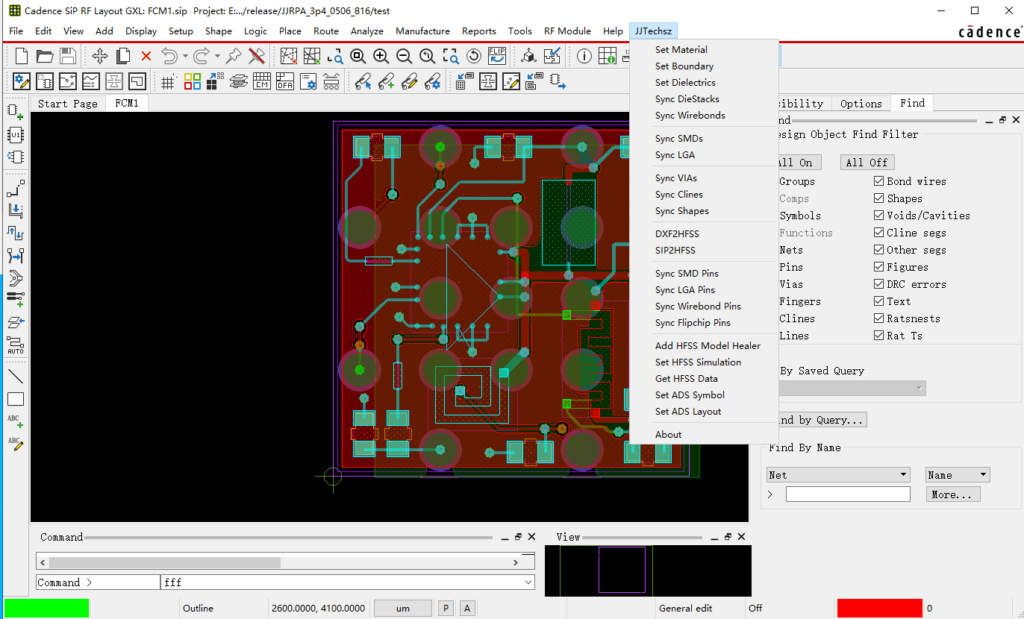Viewport: 1024px width, 619px height.
Task: Undo the last action
Action: tap(169, 56)
